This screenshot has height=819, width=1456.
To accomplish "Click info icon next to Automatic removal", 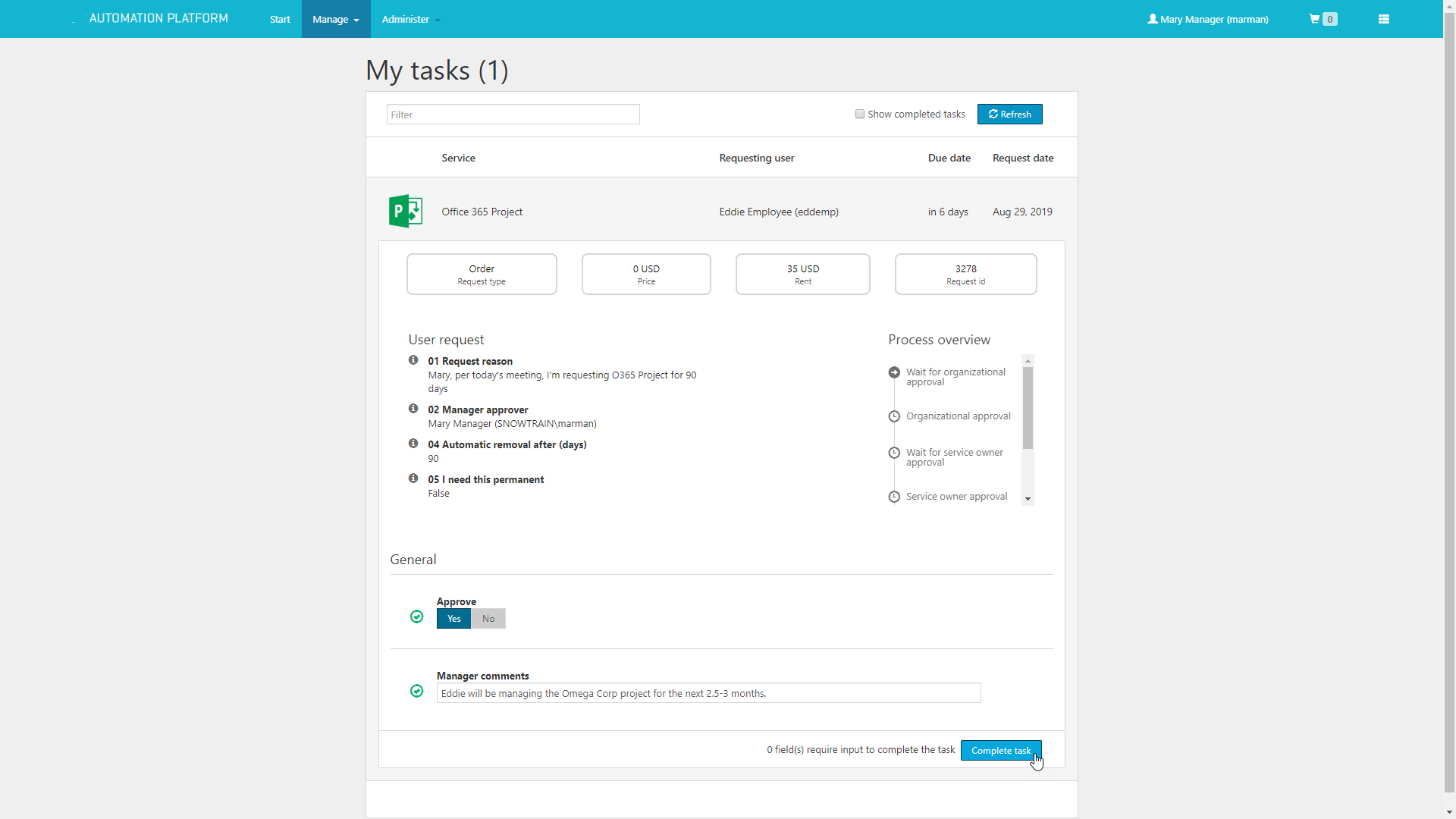I will pyautogui.click(x=413, y=444).
